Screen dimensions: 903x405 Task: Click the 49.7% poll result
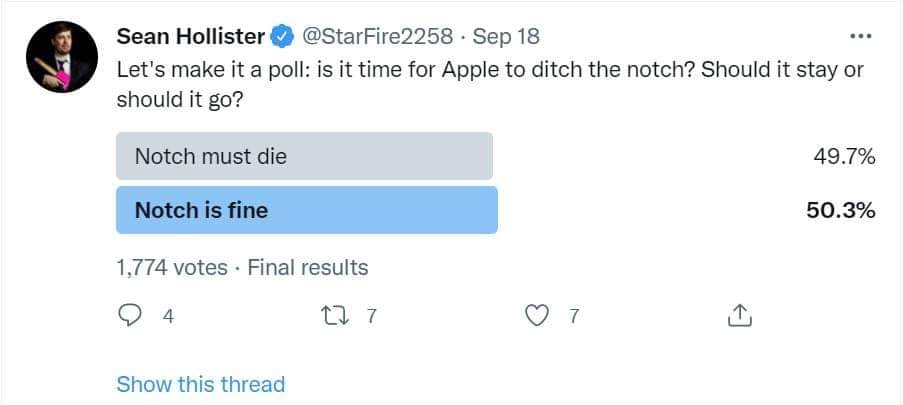point(845,156)
